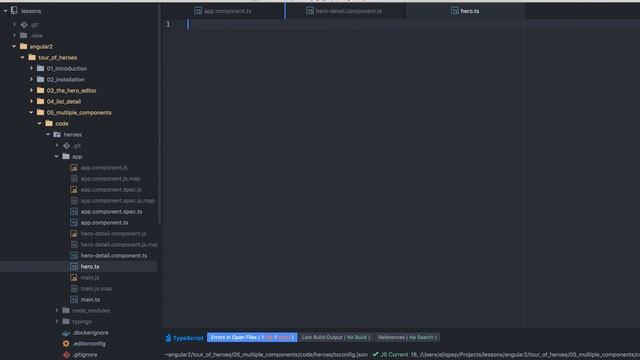The width and height of the screenshot is (640, 360).
Task: Click the TS icon of app.component.ts in tree
Action: tap(74, 223)
